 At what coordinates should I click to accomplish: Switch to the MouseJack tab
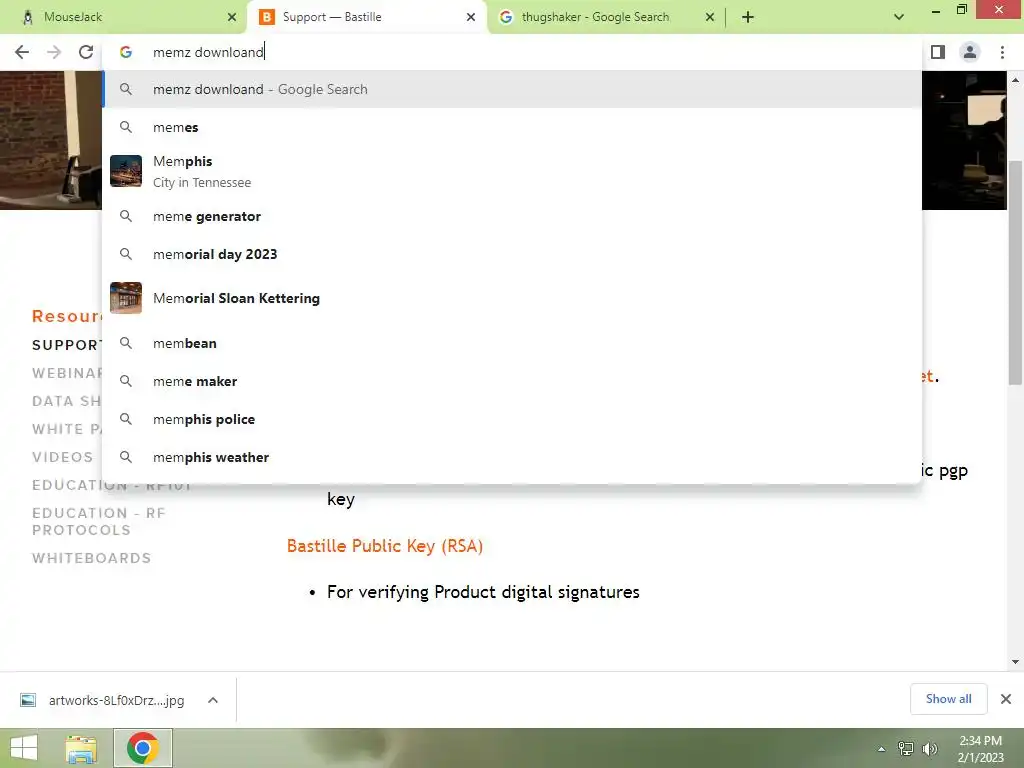tap(123, 17)
